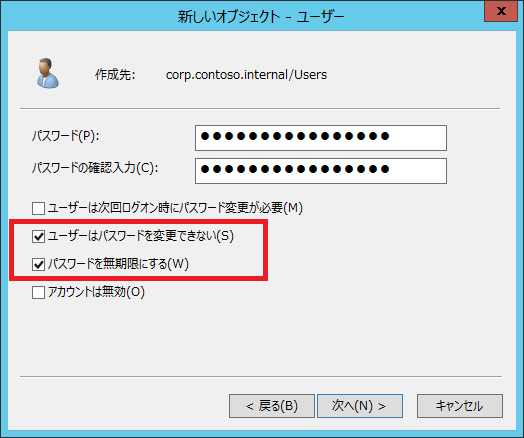The width and height of the screenshot is (524, 438).
Task: Focus the password (P) input field
Action: tap(321, 138)
